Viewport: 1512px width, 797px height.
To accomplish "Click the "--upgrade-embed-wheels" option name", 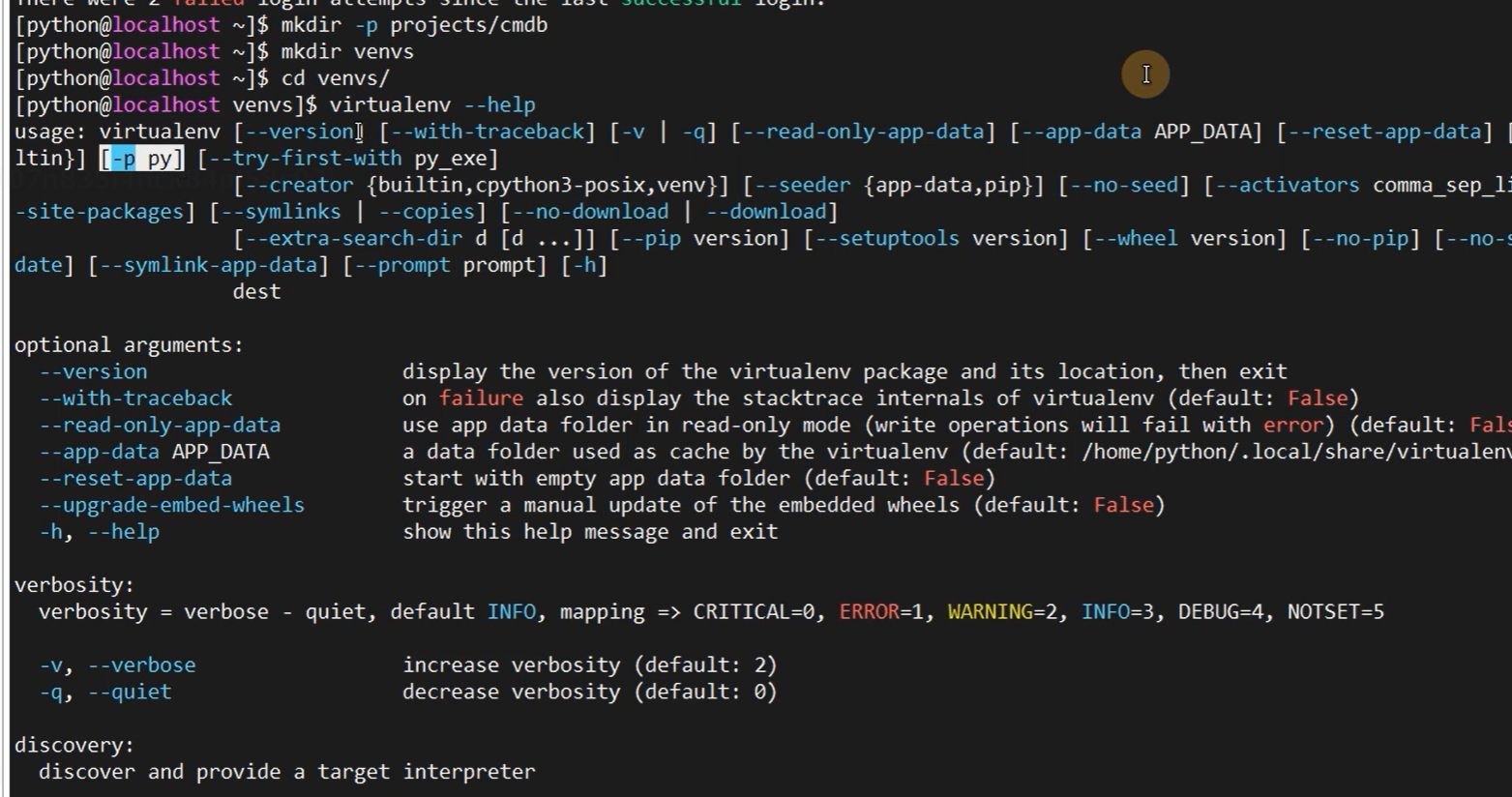I will [171, 505].
